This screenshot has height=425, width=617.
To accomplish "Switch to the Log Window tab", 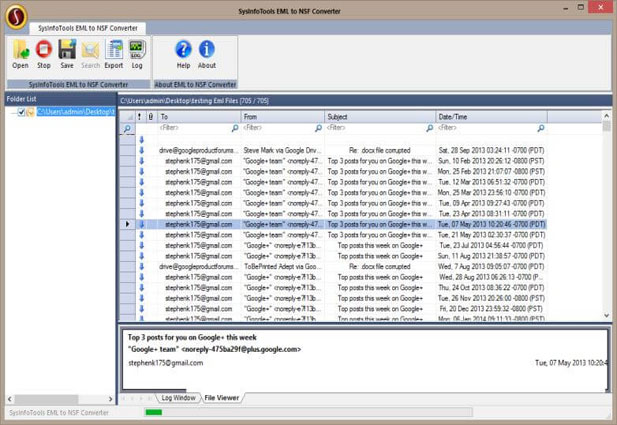I will pos(178,398).
